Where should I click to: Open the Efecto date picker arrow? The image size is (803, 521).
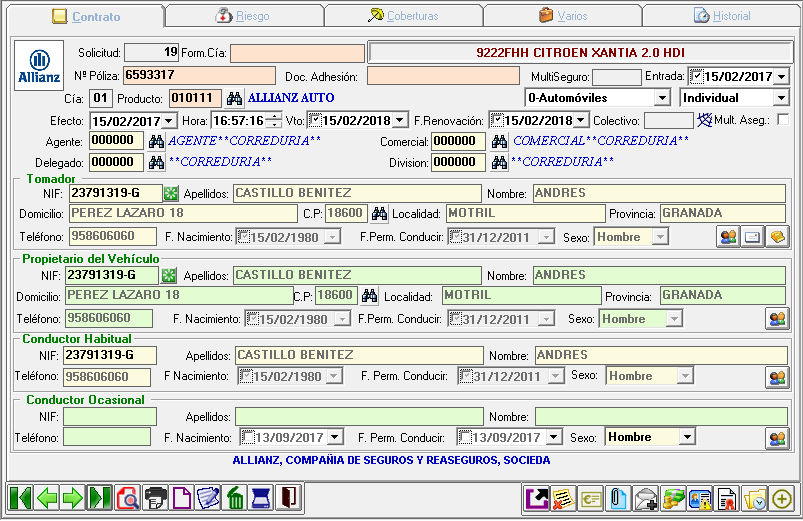click(x=169, y=121)
